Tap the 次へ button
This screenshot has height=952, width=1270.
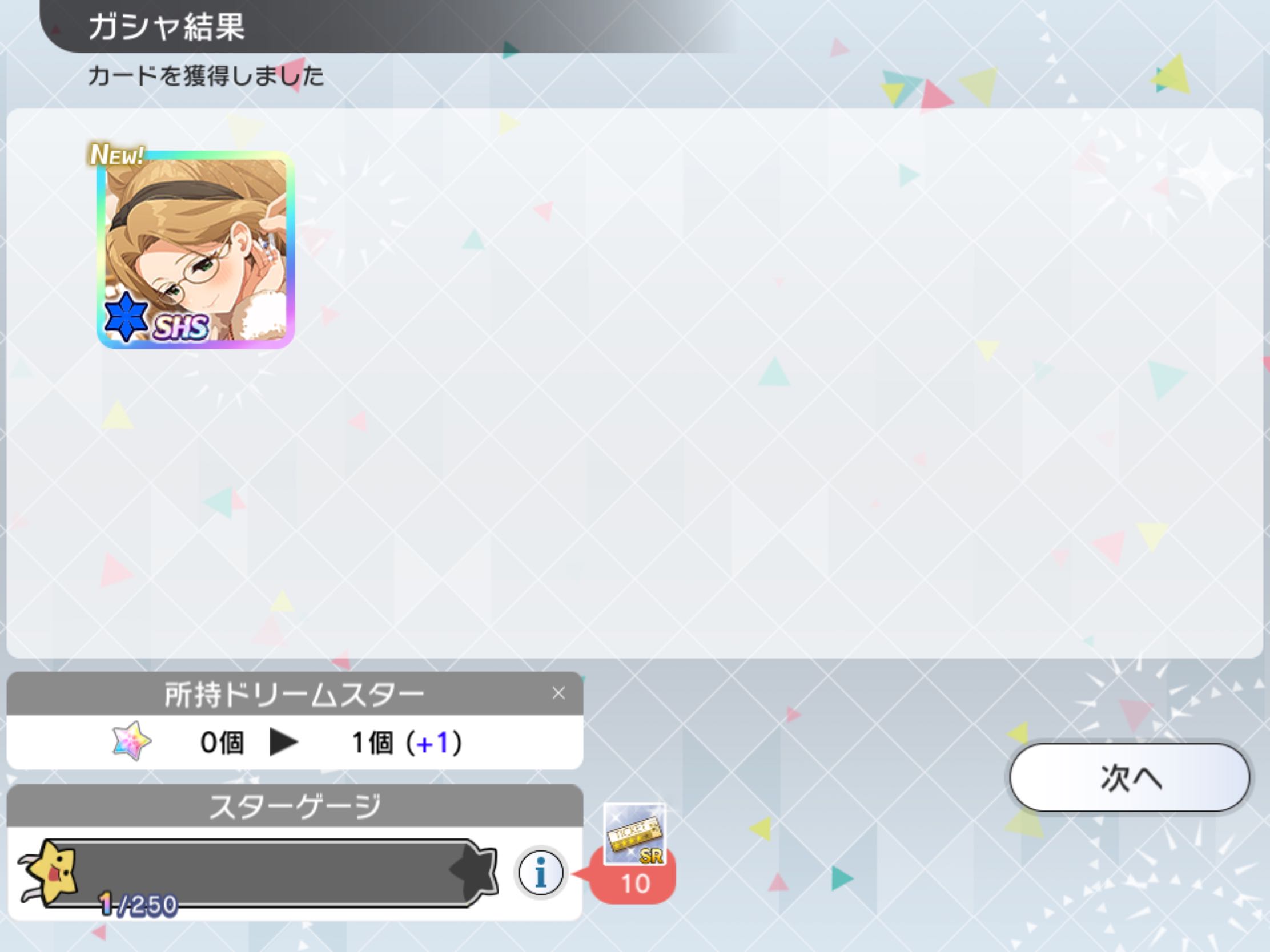(x=1130, y=777)
